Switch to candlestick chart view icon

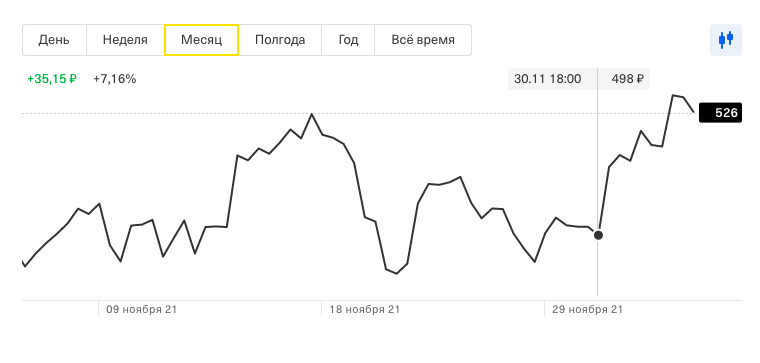726,40
